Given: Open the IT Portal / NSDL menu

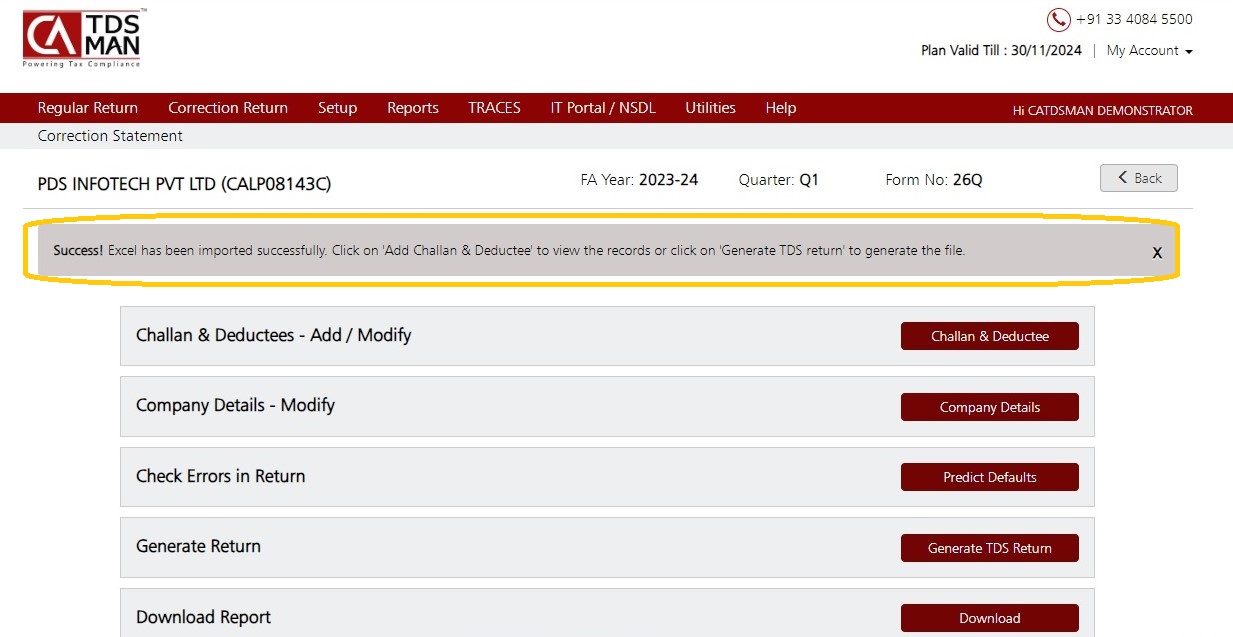Looking at the screenshot, I should [x=603, y=108].
